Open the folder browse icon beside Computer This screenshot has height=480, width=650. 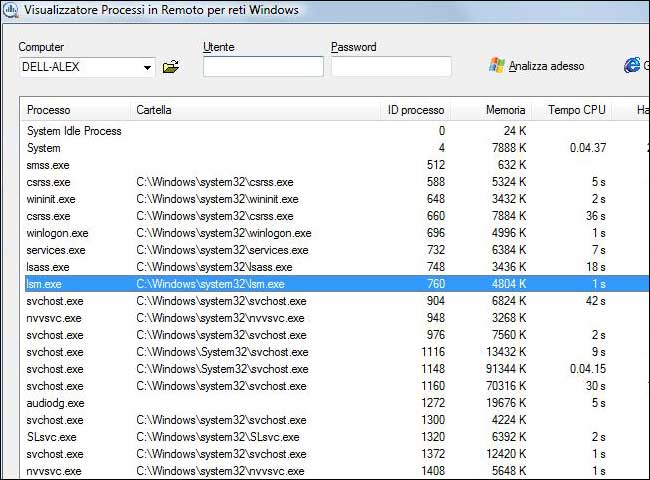[x=171, y=67]
